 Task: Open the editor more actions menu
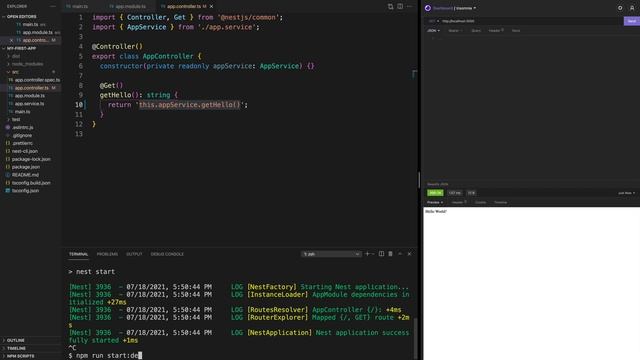(x=409, y=7)
